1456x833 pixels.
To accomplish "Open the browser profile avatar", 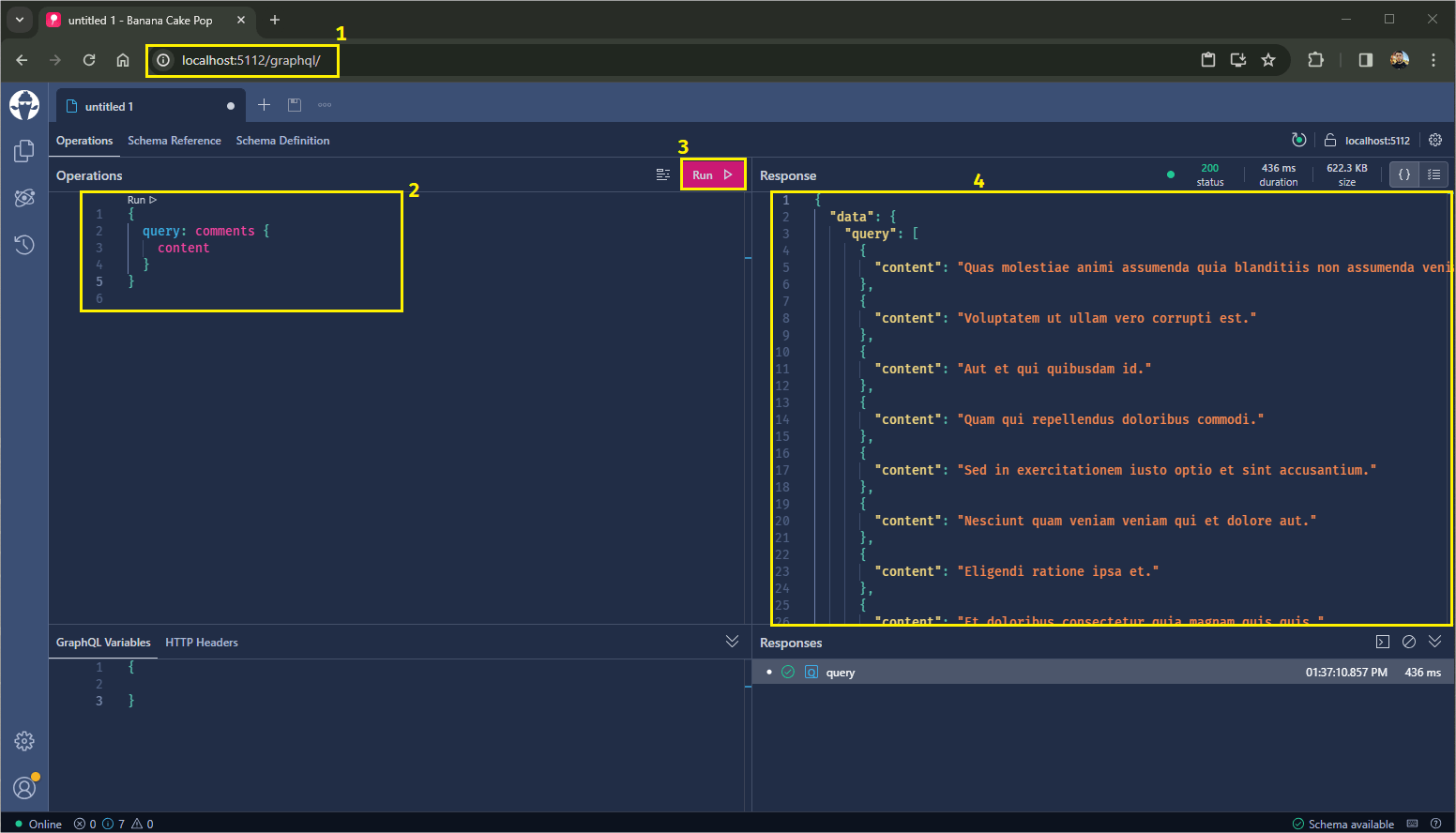I will (x=1400, y=60).
